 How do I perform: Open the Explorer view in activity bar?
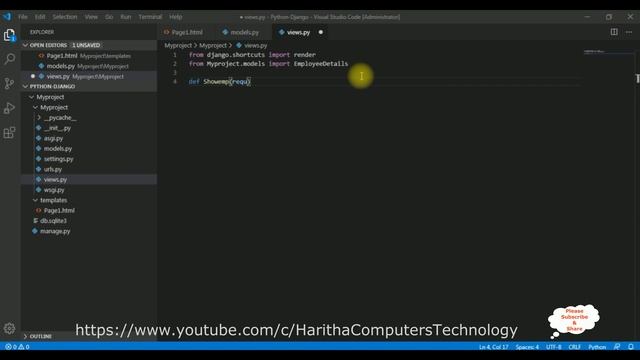coord(9,35)
